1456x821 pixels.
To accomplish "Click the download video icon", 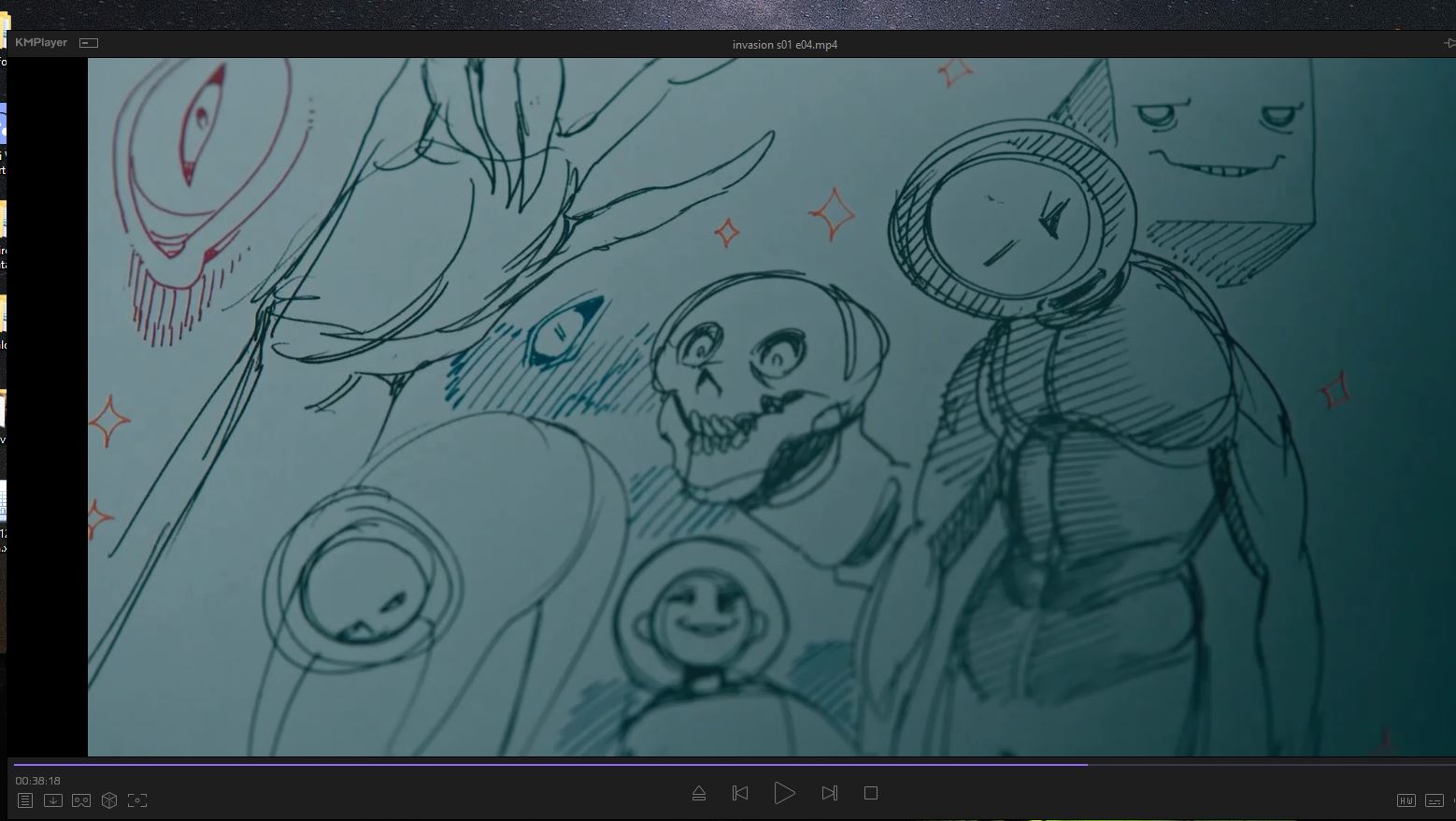I will click(x=53, y=800).
